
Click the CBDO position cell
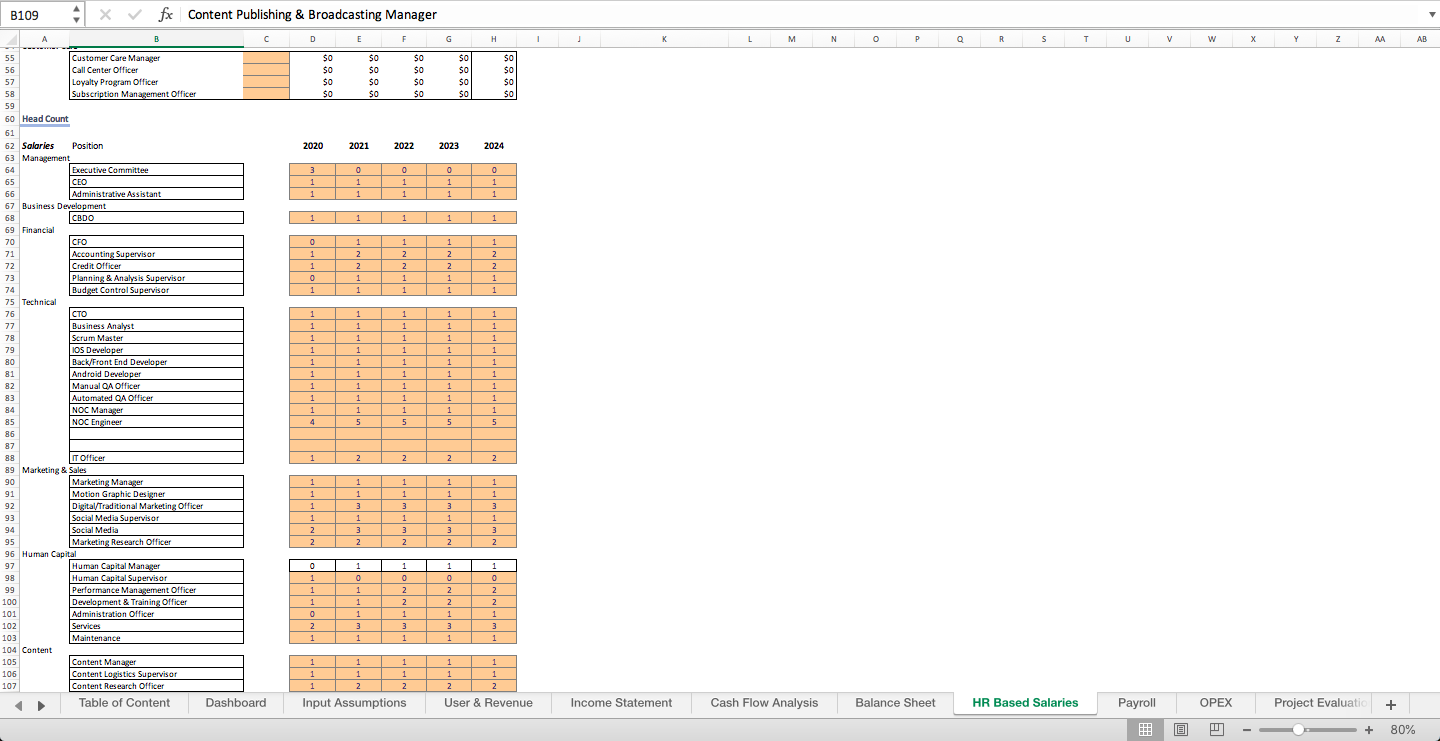tap(156, 218)
